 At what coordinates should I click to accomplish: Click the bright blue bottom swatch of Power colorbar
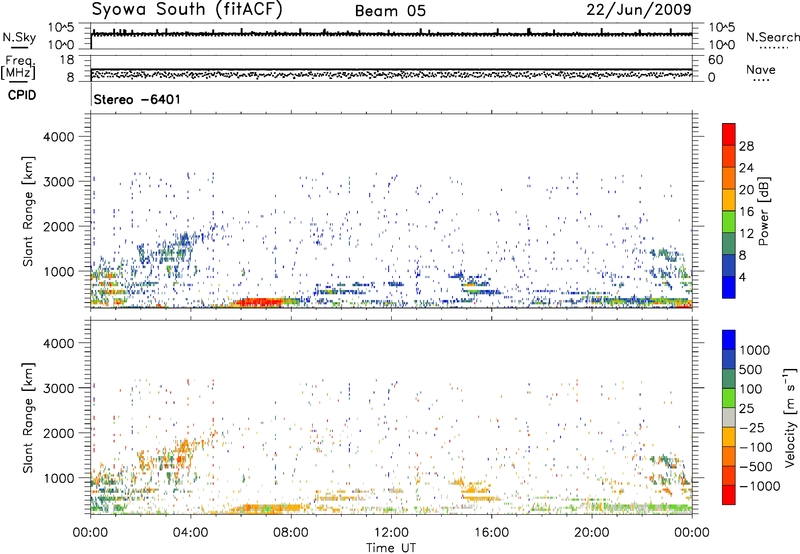(x=729, y=287)
